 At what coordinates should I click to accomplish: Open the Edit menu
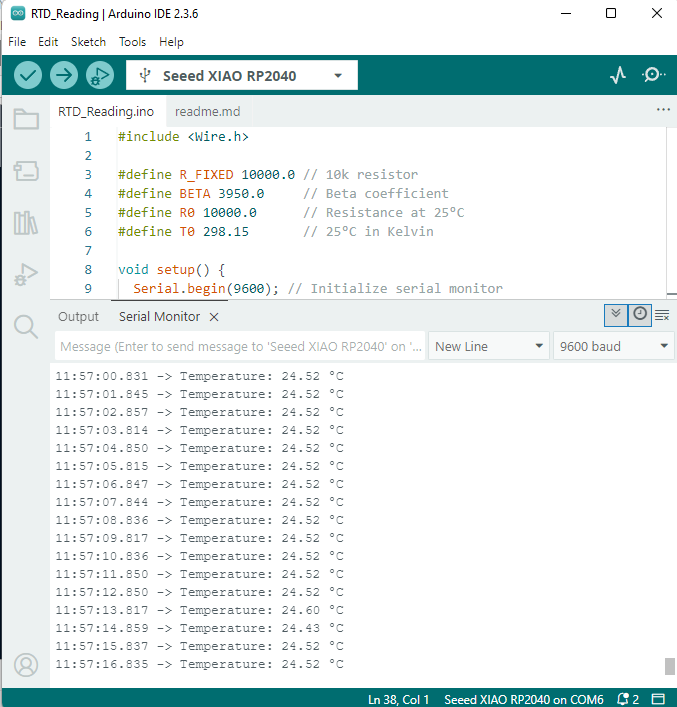[x=48, y=42]
